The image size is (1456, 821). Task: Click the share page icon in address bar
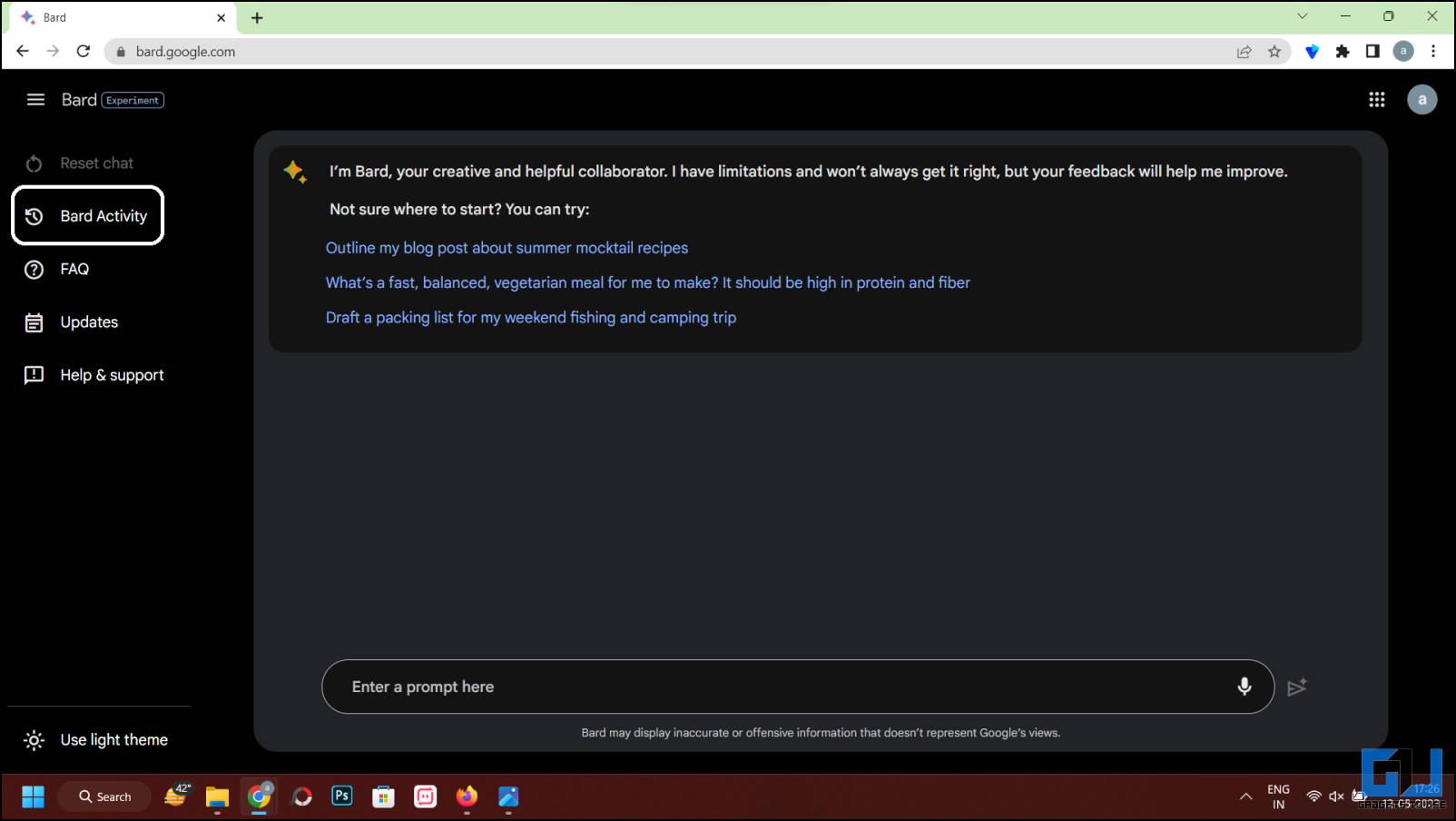1244,52
